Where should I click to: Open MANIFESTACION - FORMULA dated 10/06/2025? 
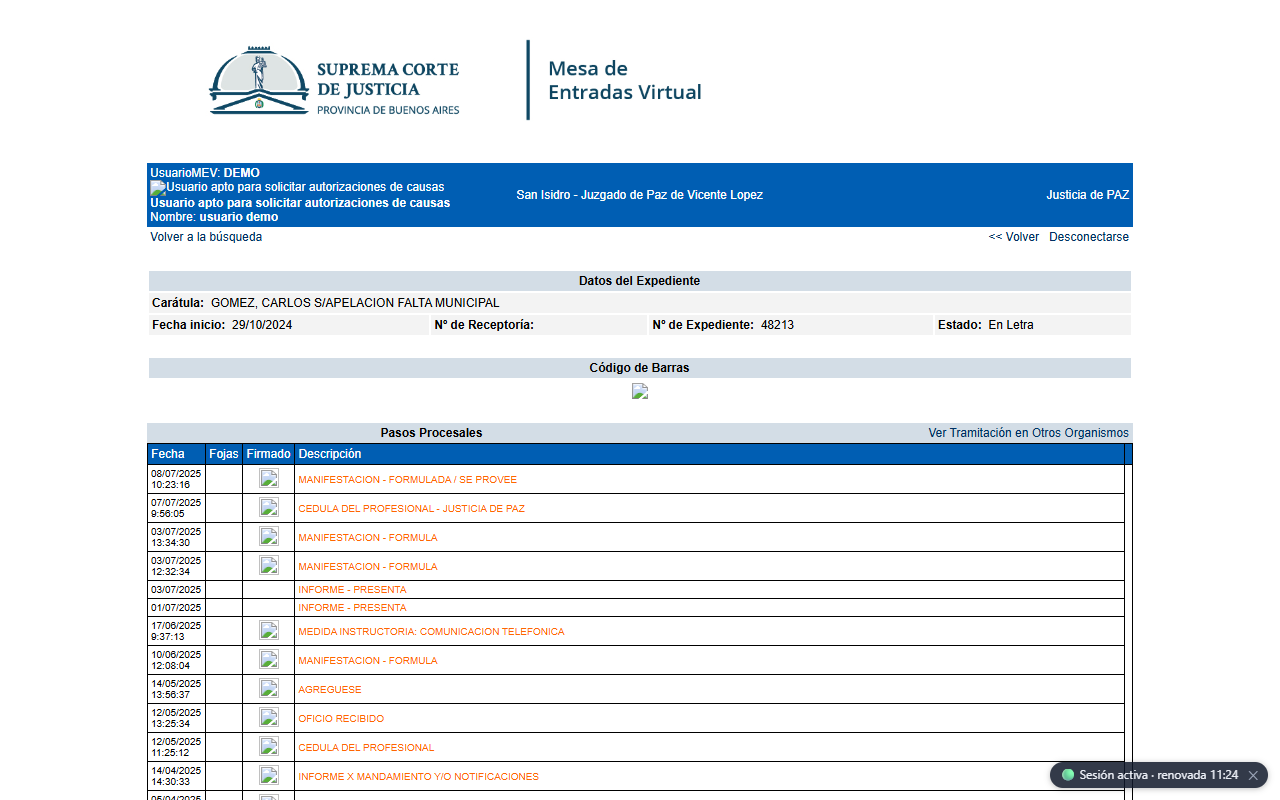click(368, 661)
